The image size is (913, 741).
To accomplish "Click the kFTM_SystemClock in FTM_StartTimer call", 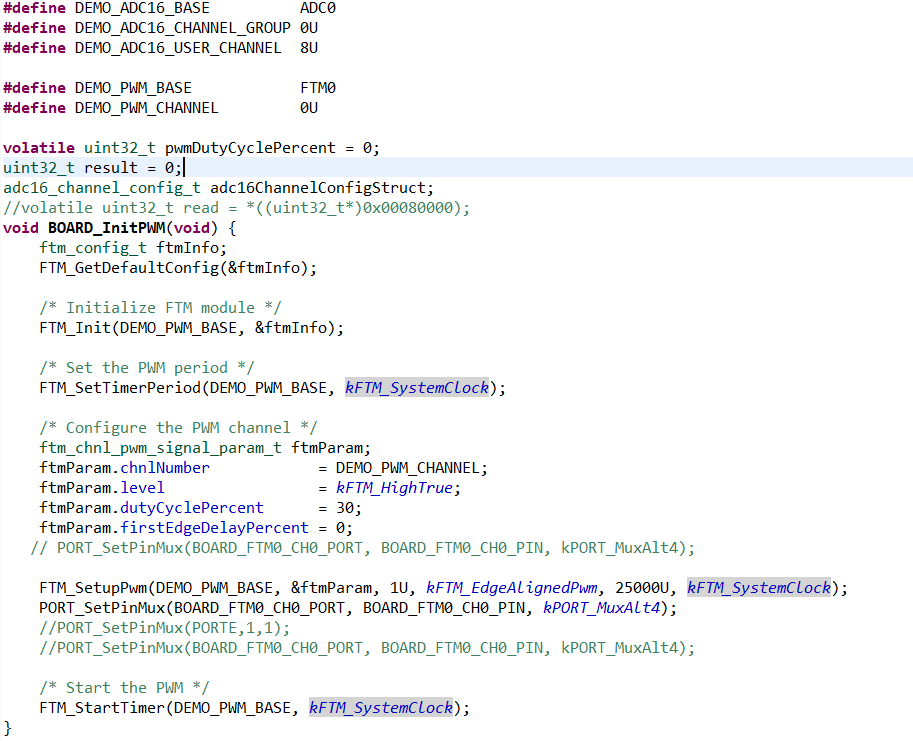I will 380,707.
